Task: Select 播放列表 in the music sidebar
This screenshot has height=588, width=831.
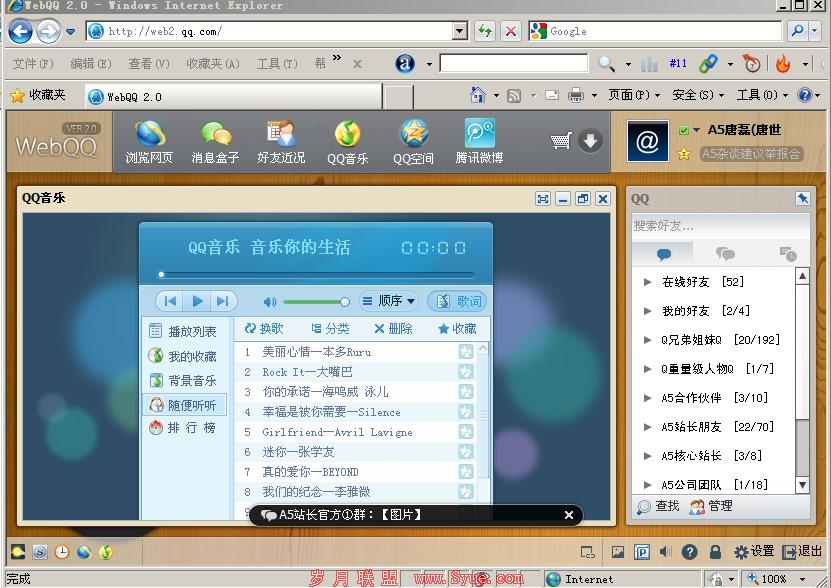Action: (x=183, y=331)
